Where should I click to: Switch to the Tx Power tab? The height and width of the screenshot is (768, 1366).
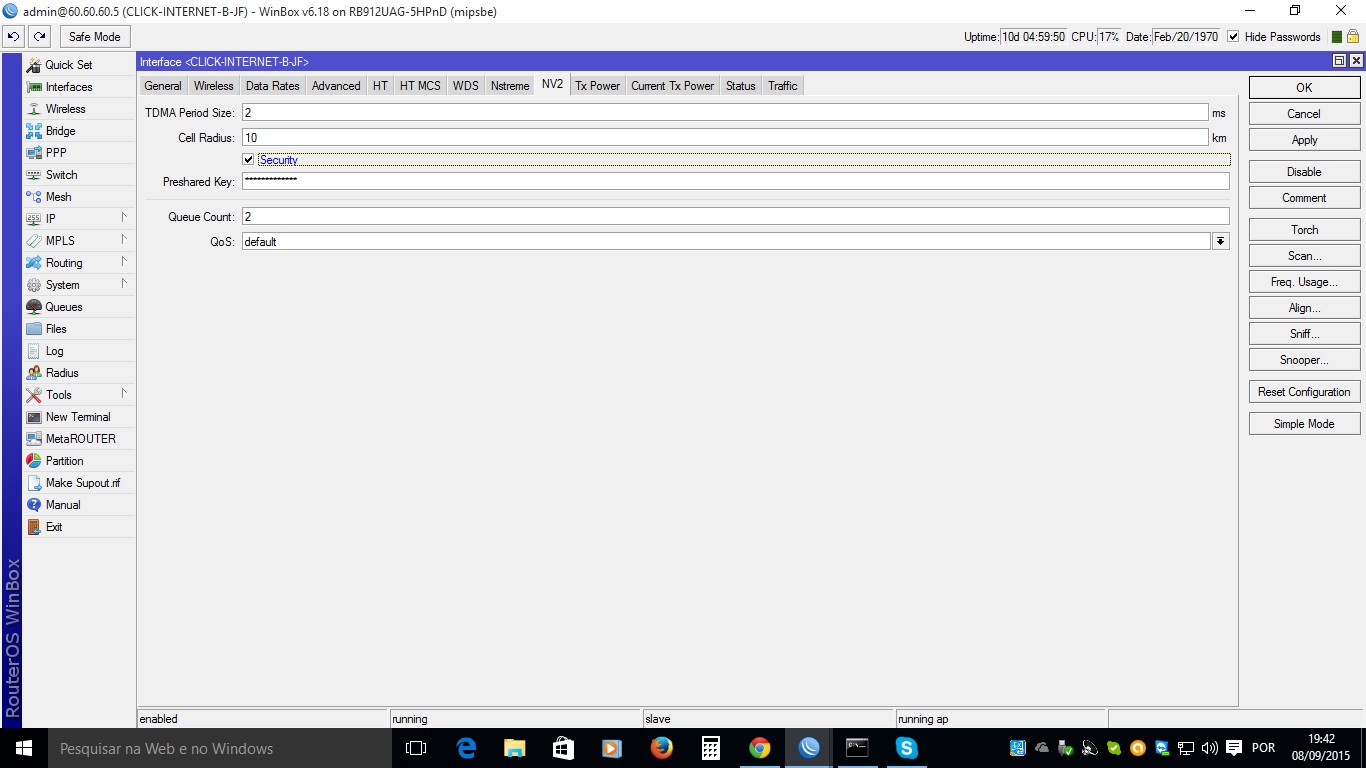(598, 86)
